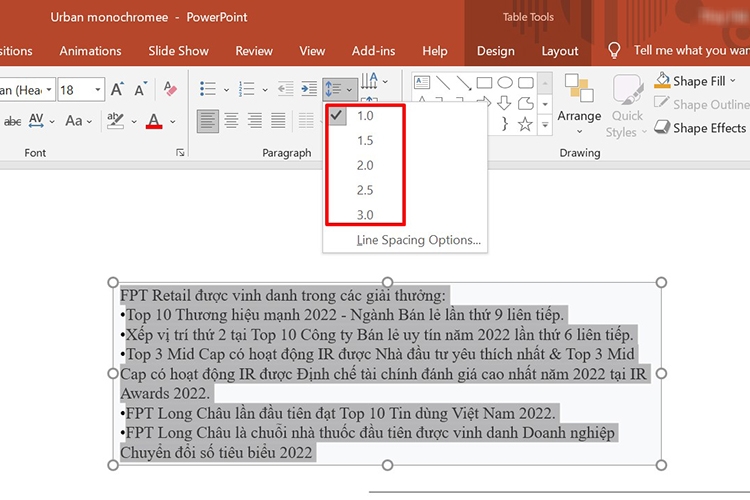Select the checked 1.0 line spacing
Viewport: 750px width, 500px height.
(x=365, y=116)
